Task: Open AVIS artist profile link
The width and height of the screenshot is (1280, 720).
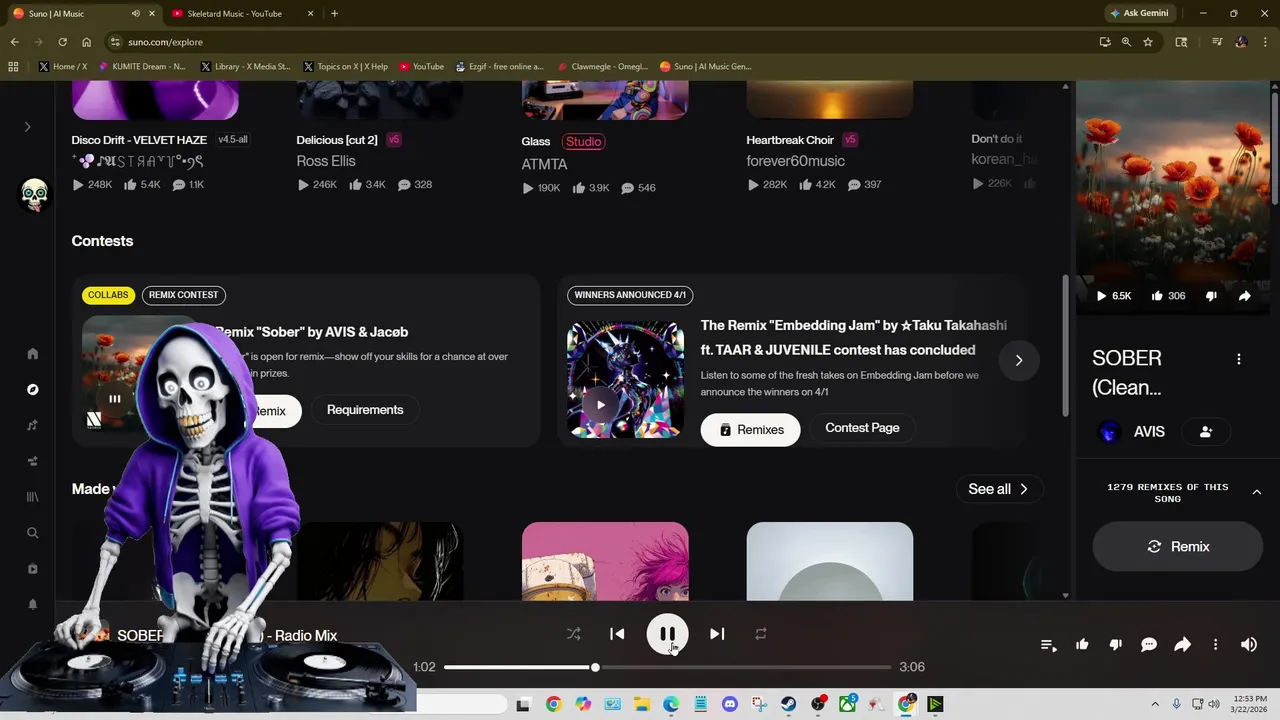Action: point(1149,432)
